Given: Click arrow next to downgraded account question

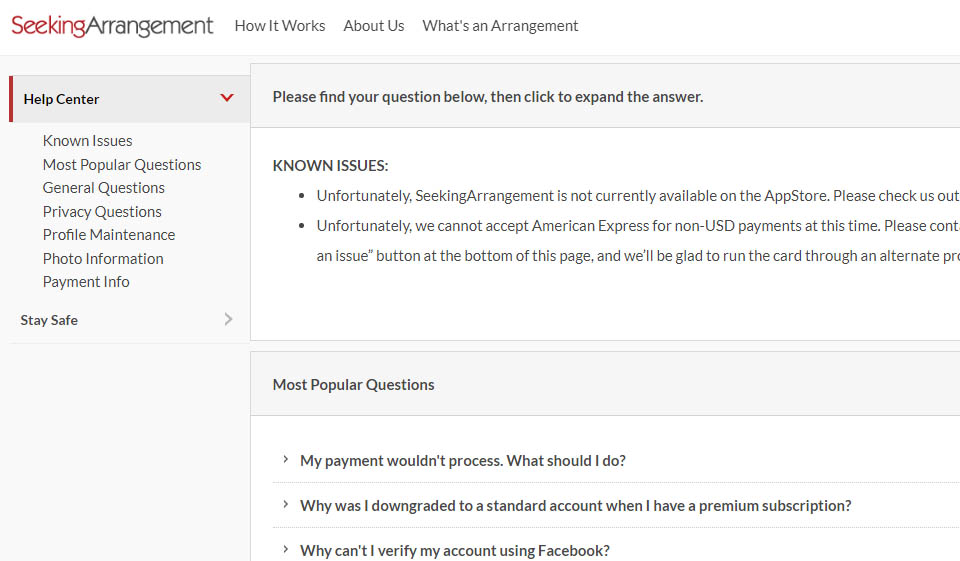Looking at the screenshot, I should 285,505.
